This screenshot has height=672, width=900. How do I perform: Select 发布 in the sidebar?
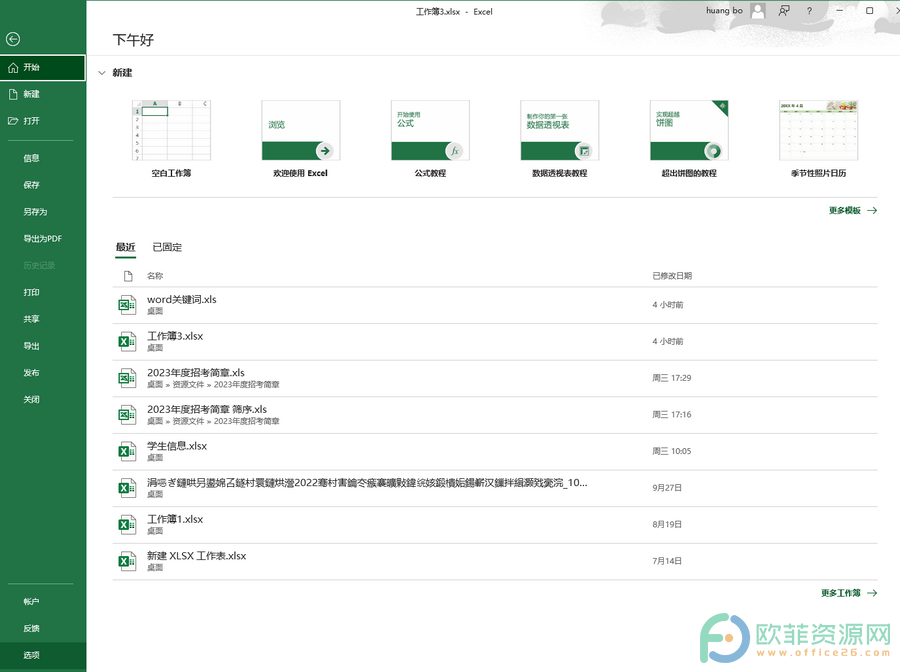pos(32,372)
